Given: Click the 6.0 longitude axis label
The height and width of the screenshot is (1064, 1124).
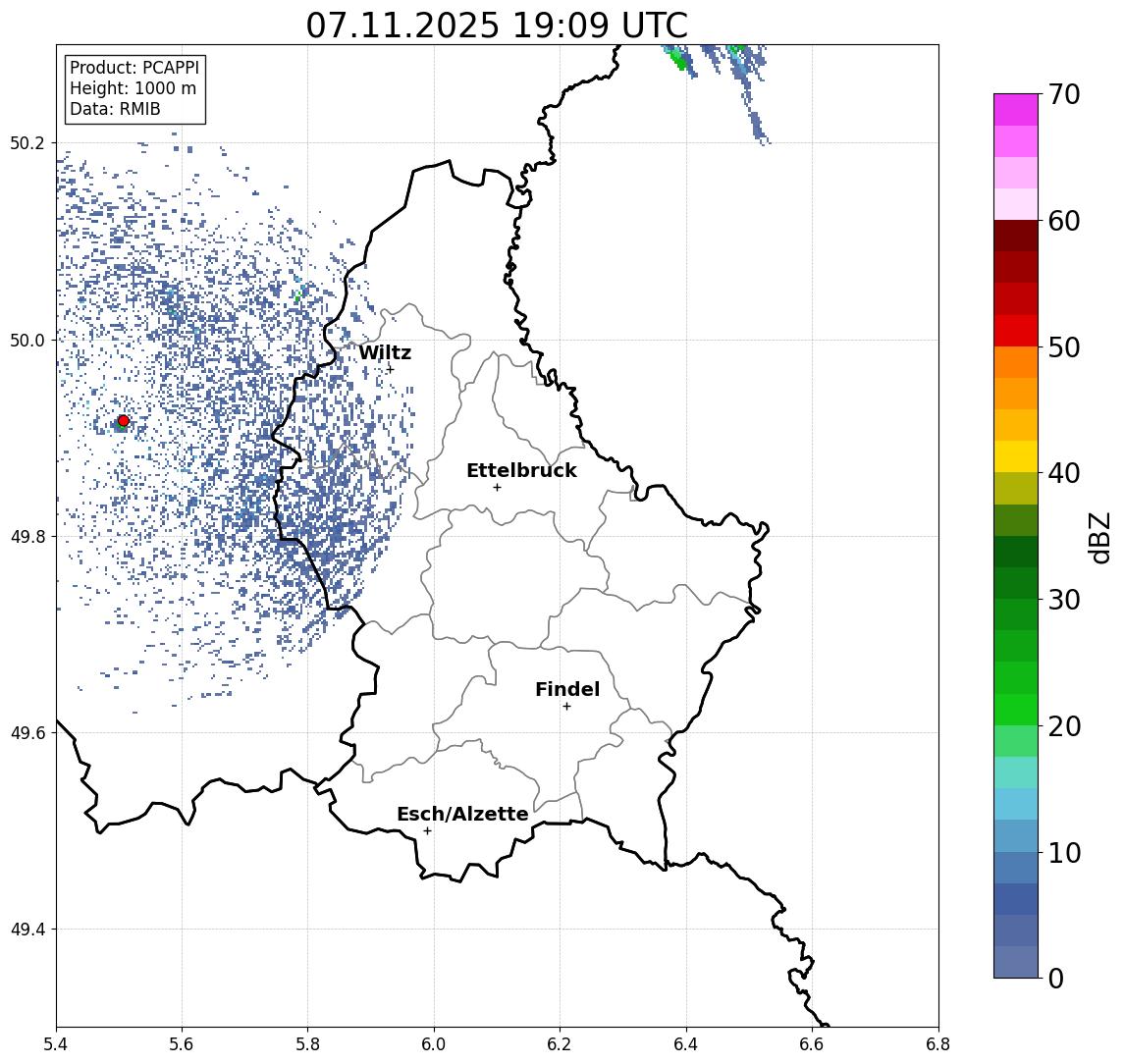Looking at the screenshot, I should 434,1044.
